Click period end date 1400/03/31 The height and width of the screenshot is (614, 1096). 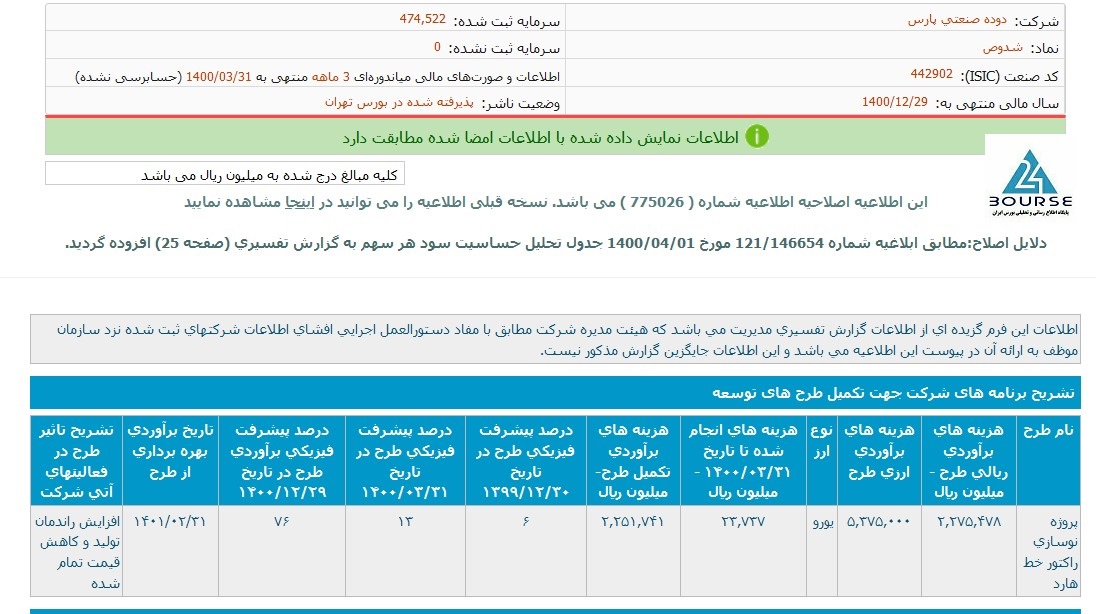click(x=218, y=76)
